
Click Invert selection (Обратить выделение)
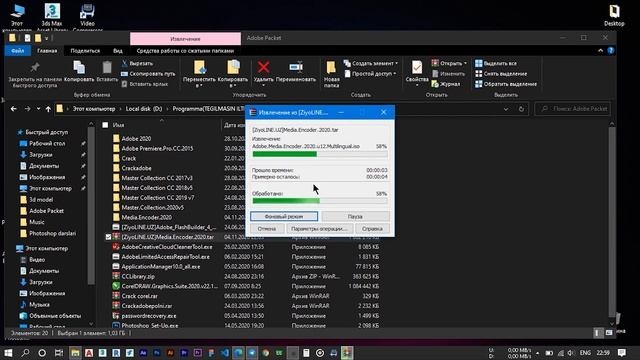(506, 84)
